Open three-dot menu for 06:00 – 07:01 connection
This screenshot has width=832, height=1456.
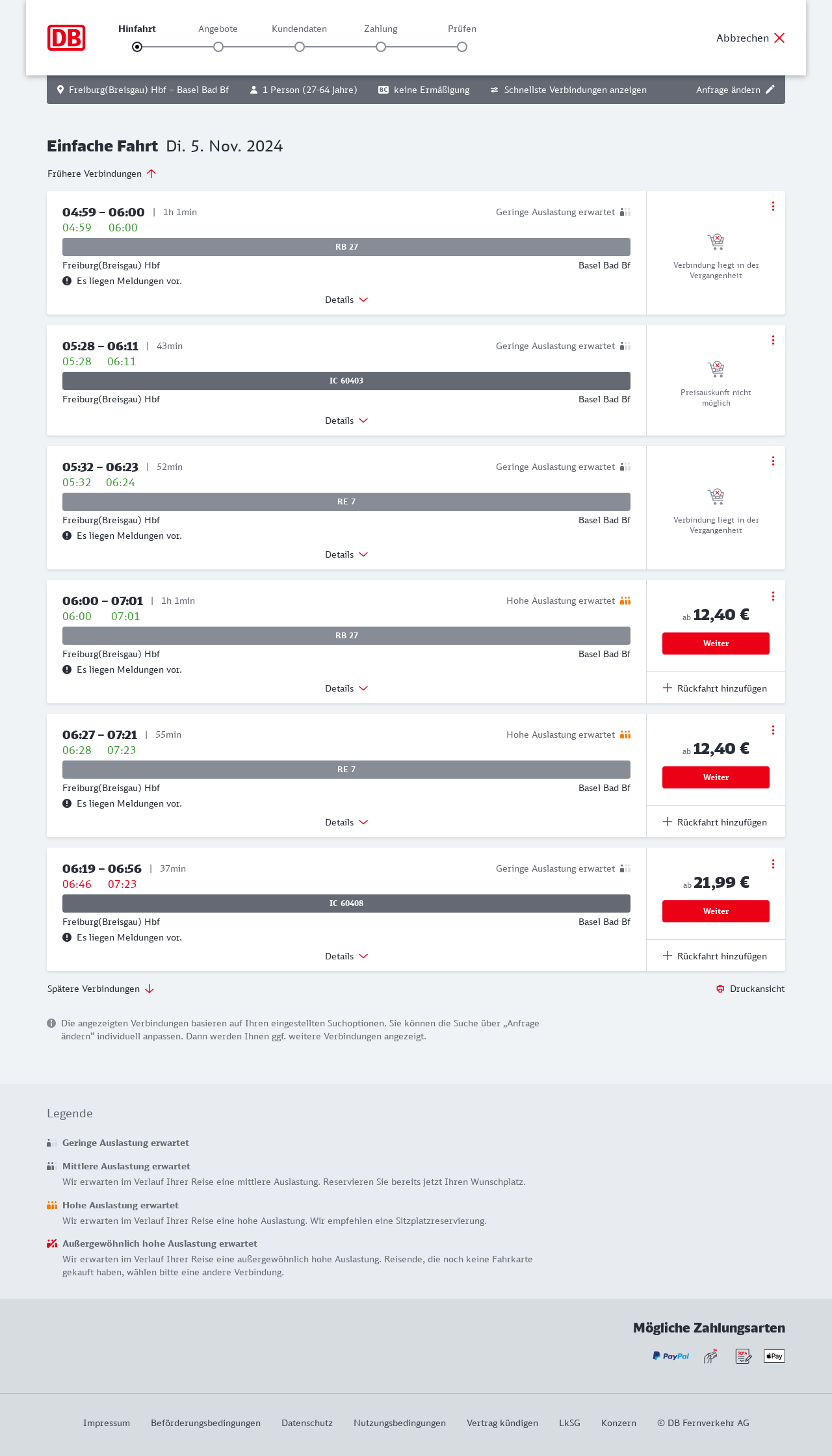[x=773, y=596]
